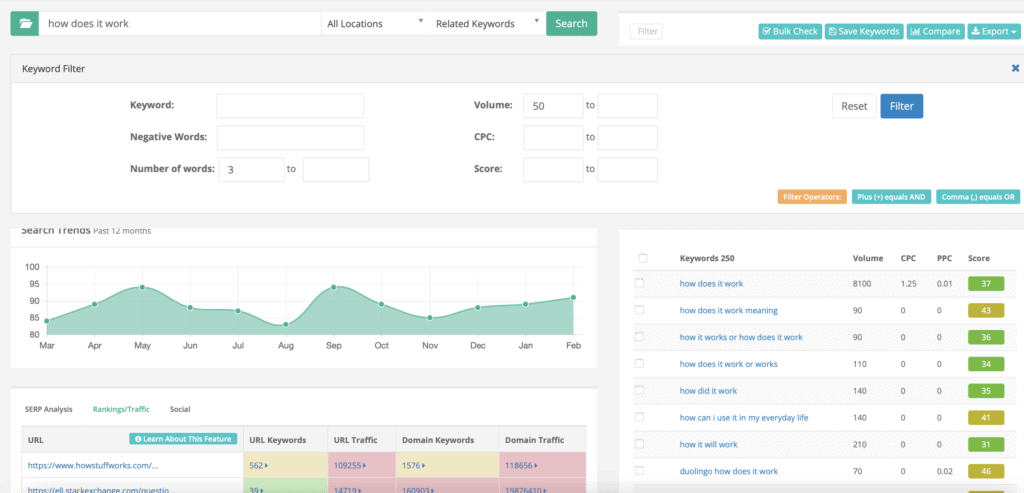Check the 'how it will work' checkbox
The height and width of the screenshot is (493, 1024).
(639, 444)
